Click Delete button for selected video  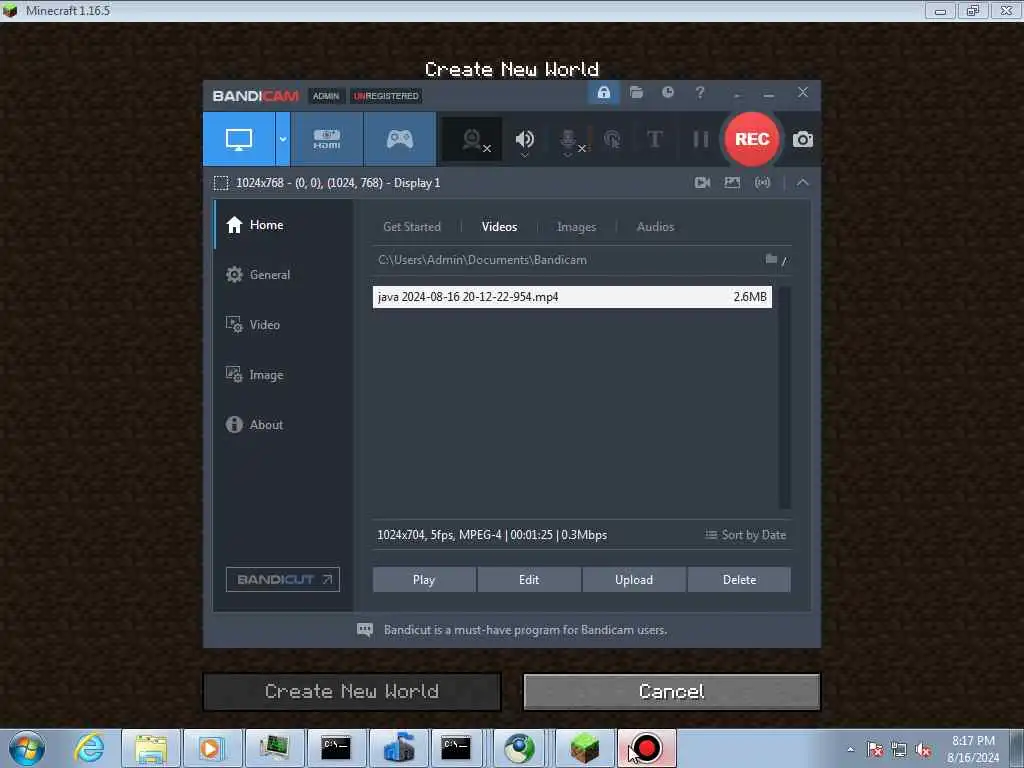click(x=739, y=580)
